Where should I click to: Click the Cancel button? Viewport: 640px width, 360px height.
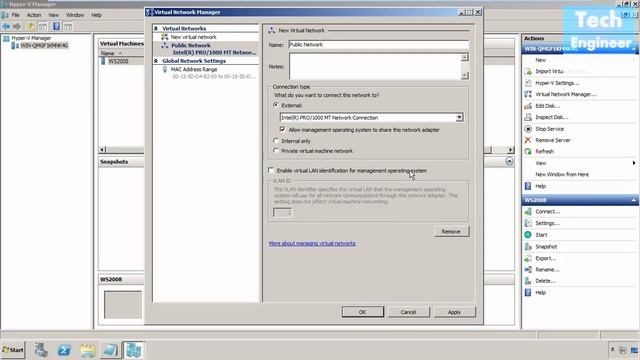coord(409,312)
